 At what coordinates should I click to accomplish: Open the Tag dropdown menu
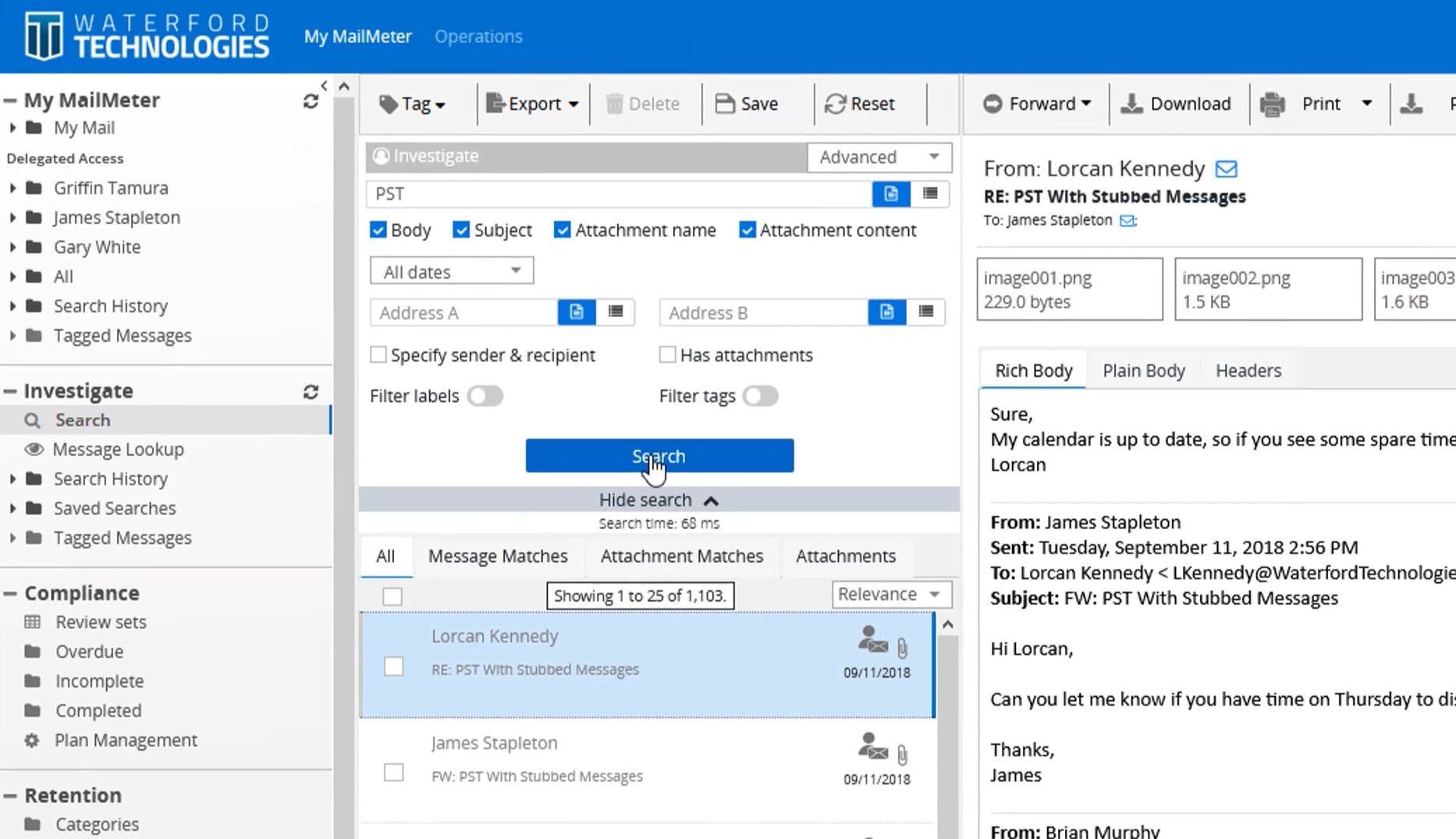point(413,104)
